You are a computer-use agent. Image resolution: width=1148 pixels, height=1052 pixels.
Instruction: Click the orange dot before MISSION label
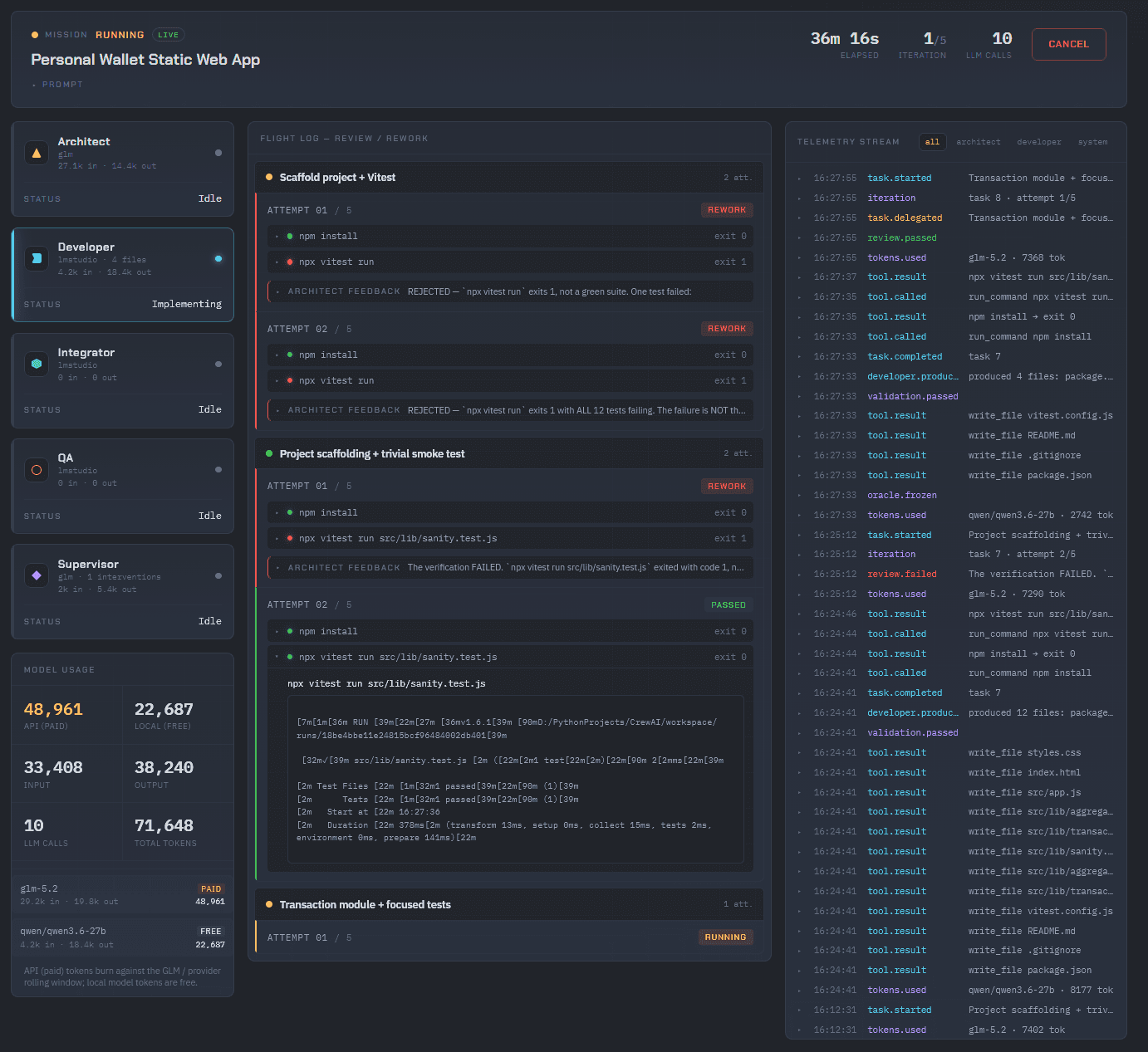[x=35, y=35]
